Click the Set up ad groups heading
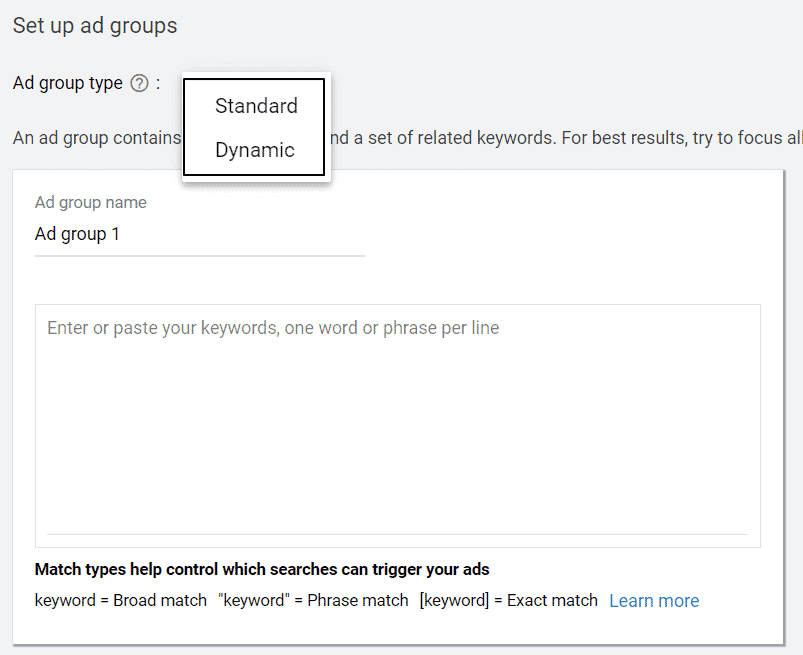Image resolution: width=803 pixels, height=655 pixels. tap(95, 26)
